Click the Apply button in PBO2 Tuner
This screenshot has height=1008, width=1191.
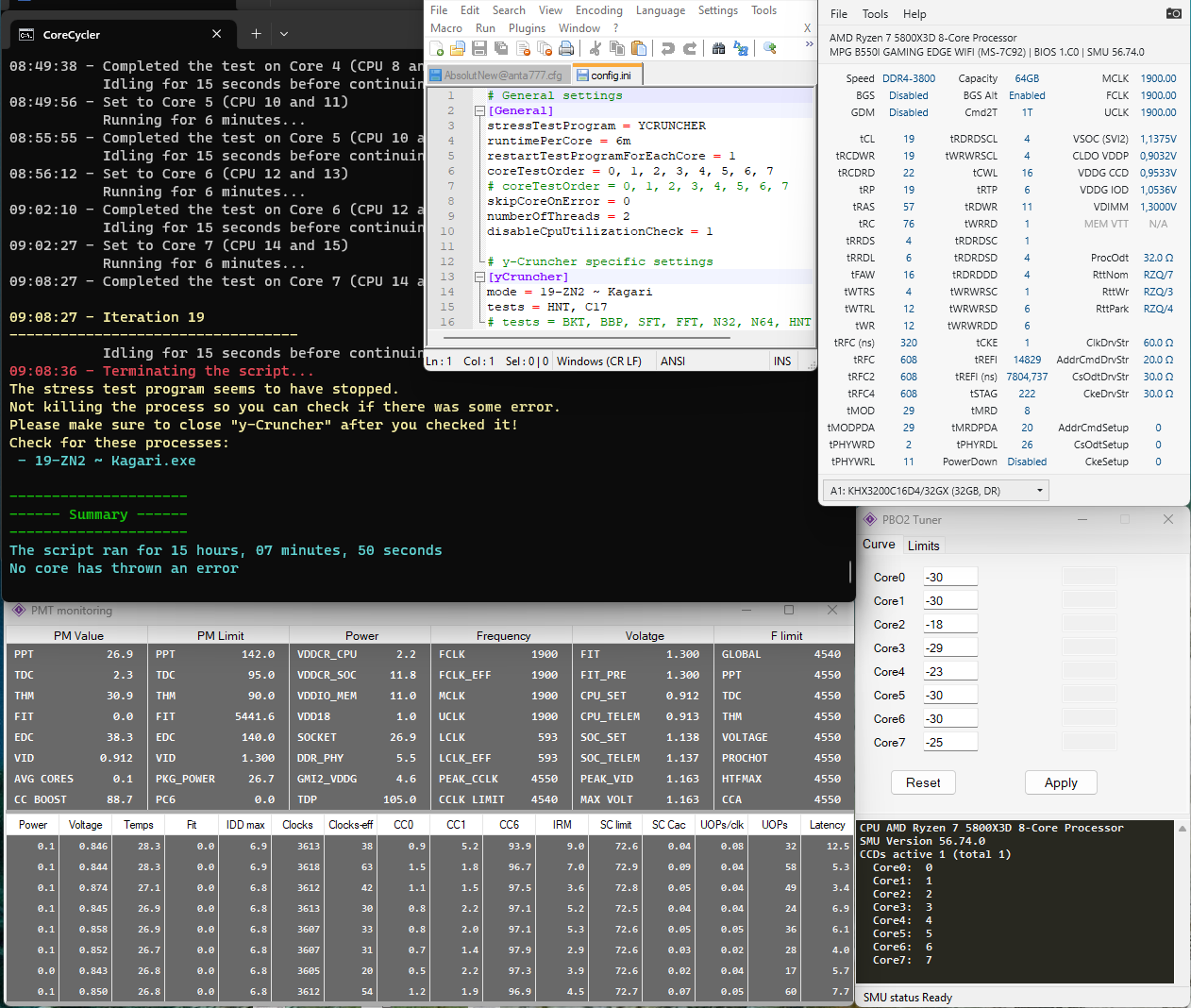1061,782
